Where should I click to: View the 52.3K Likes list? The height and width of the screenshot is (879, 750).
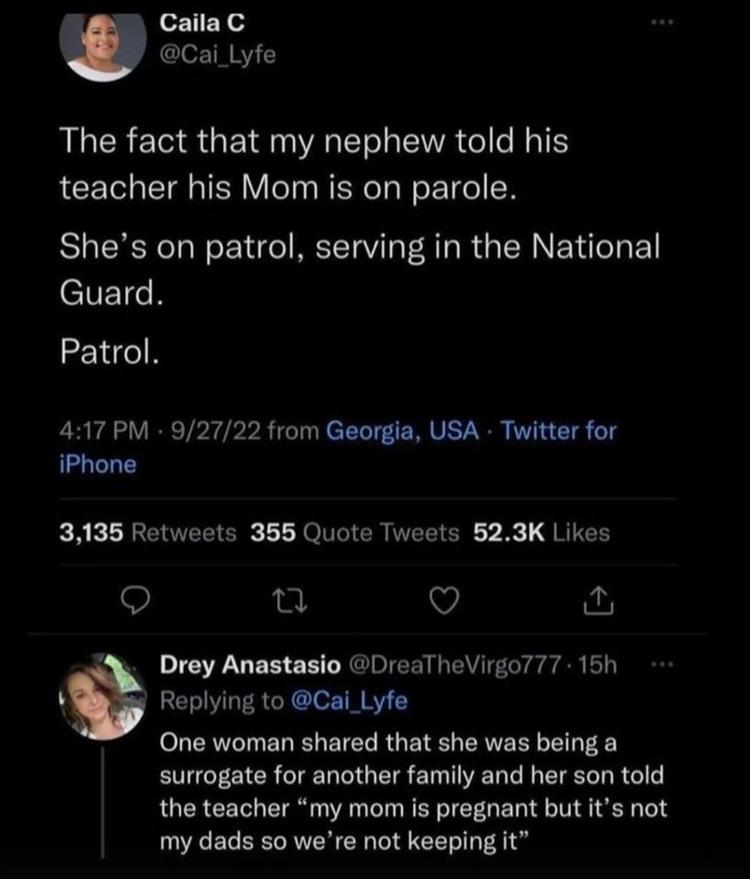point(540,532)
